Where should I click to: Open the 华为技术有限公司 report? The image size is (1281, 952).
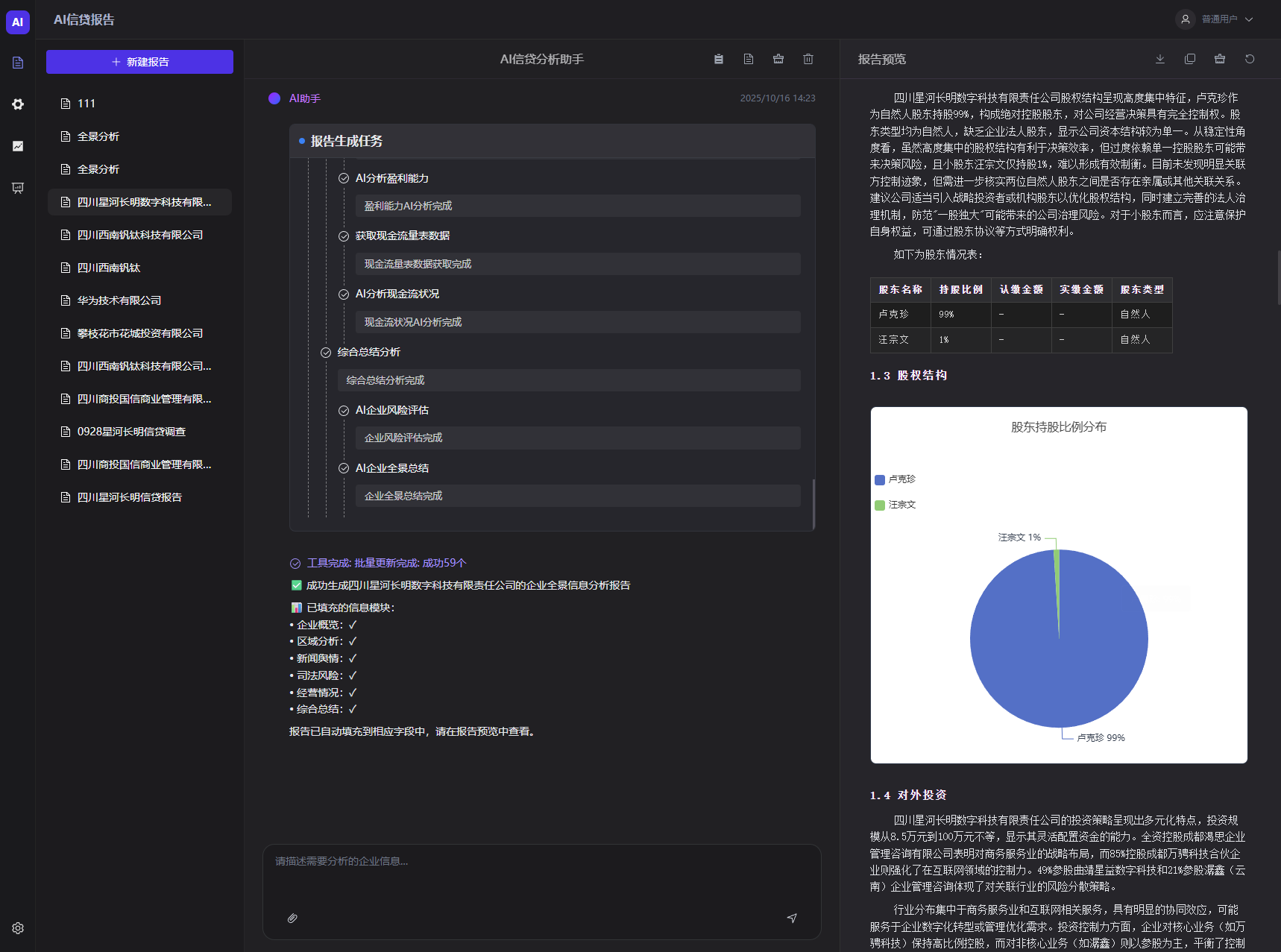pyautogui.click(x=119, y=300)
